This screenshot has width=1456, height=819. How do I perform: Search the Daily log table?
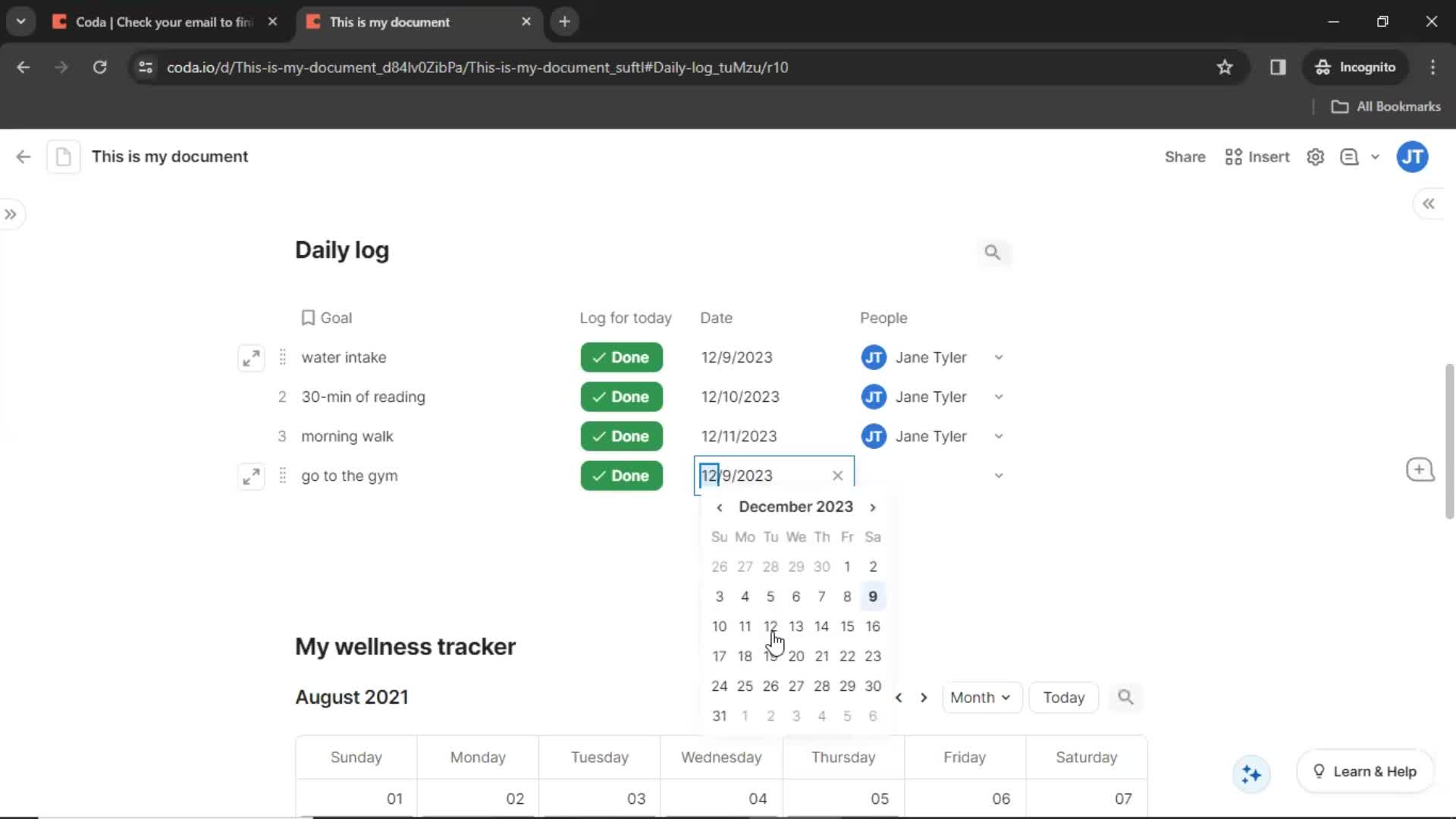pyautogui.click(x=992, y=253)
